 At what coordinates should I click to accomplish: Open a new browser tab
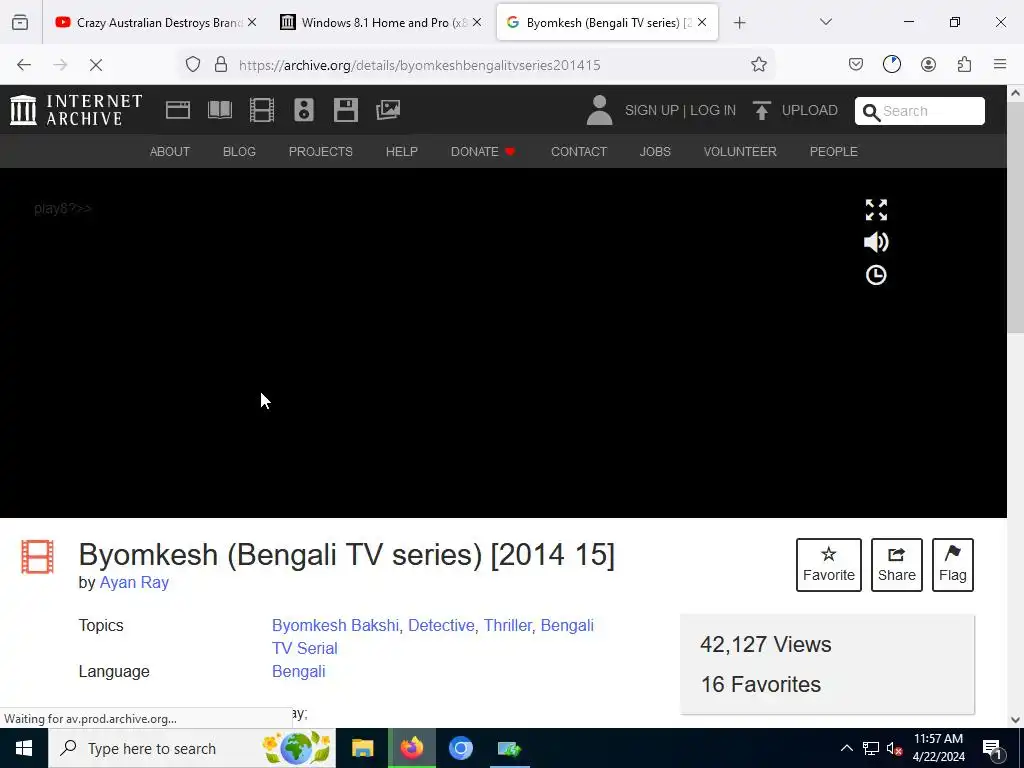click(x=739, y=23)
